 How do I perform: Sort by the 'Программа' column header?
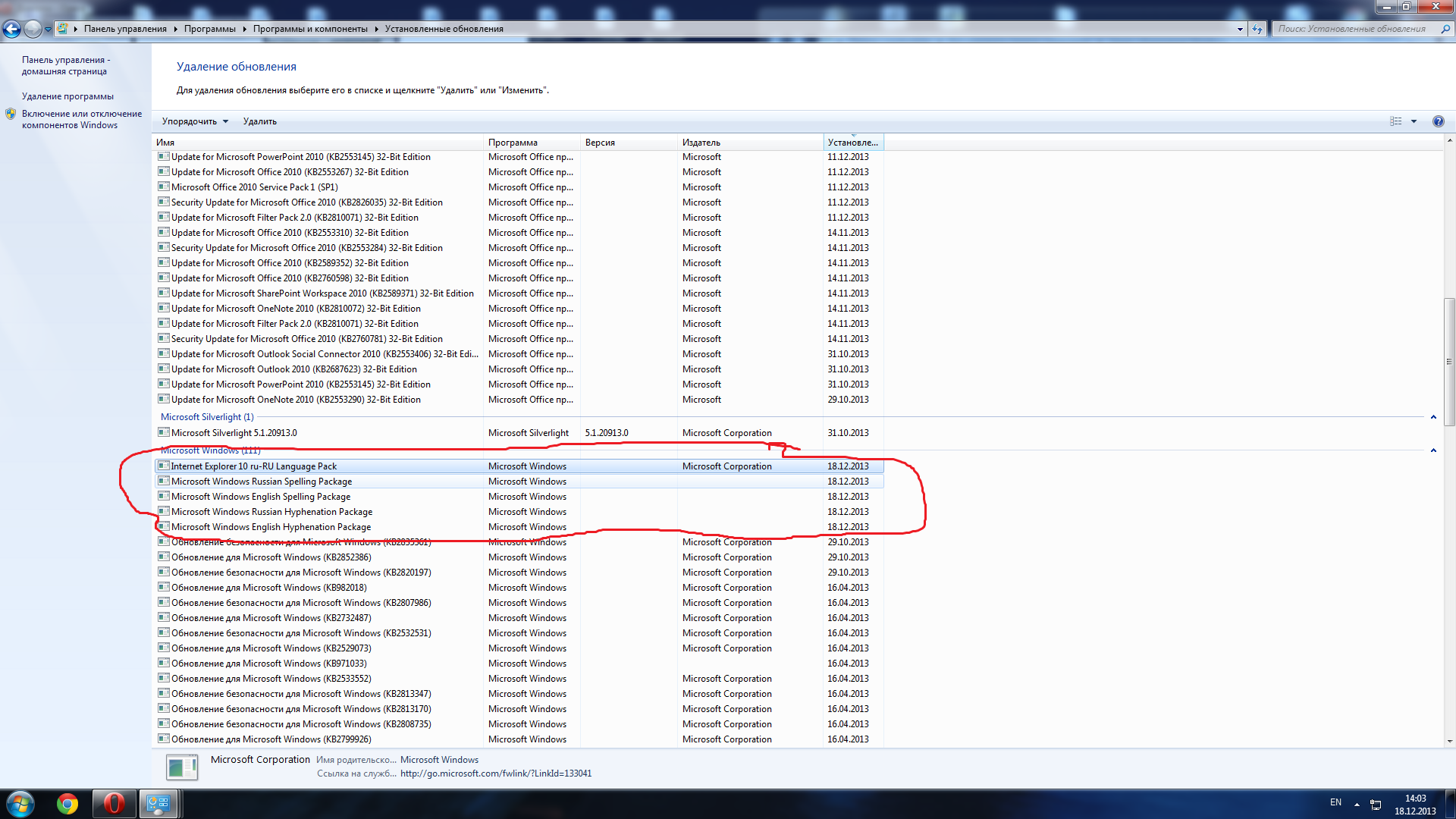(532, 143)
